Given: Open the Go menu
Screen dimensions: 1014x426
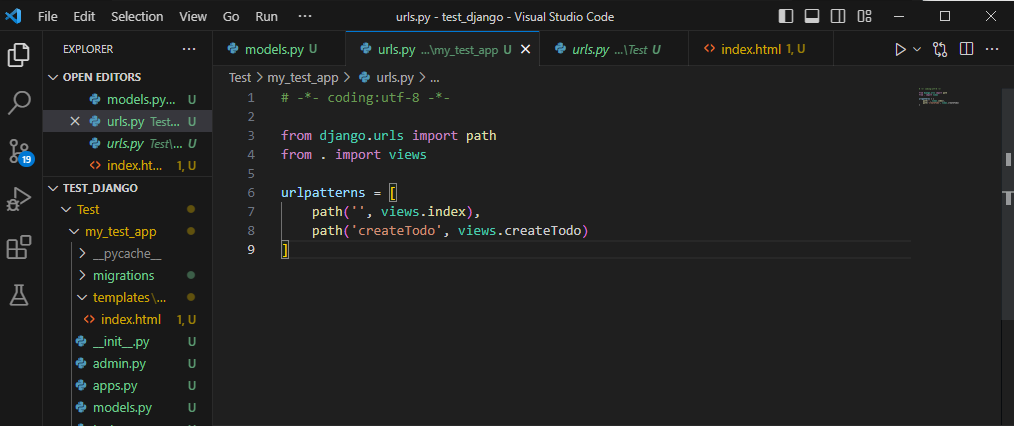Looking at the screenshot, I should (x=231, y=17).
